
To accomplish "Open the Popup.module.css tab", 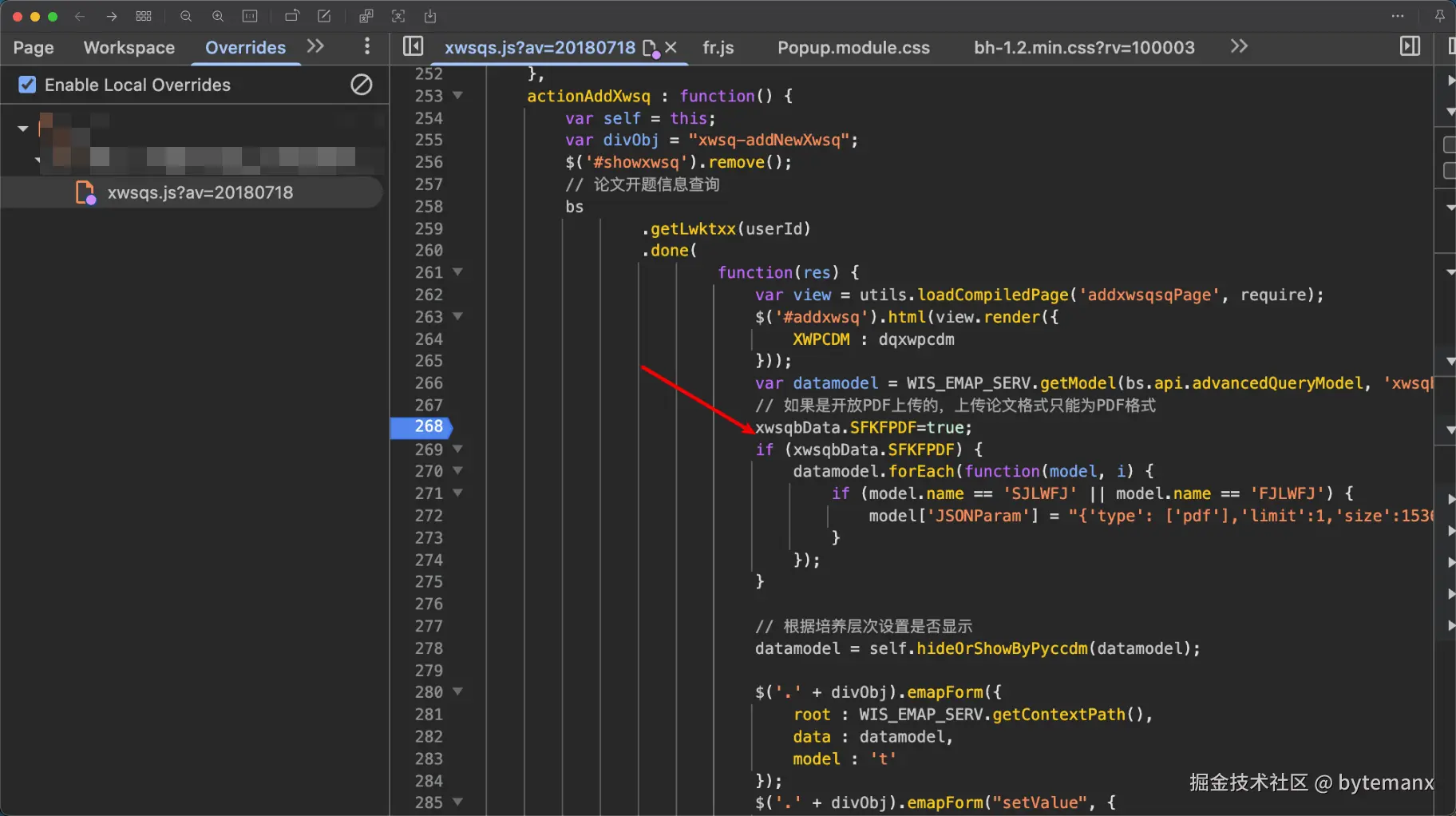I will tap(853, 48).
